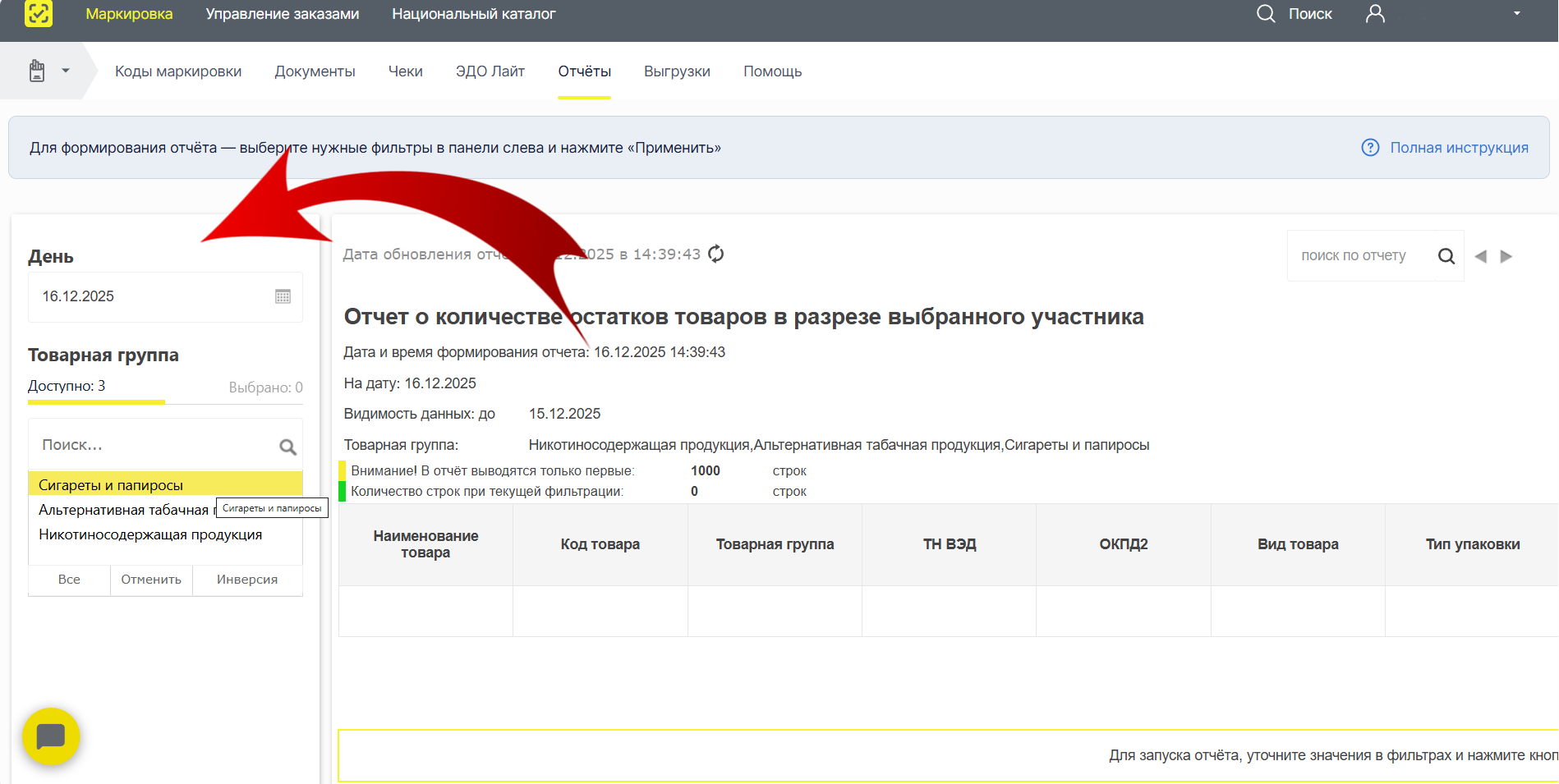Screen dimensions: 1559x784
Task: Open the chat support bubble
Action: tap(51, 736)
